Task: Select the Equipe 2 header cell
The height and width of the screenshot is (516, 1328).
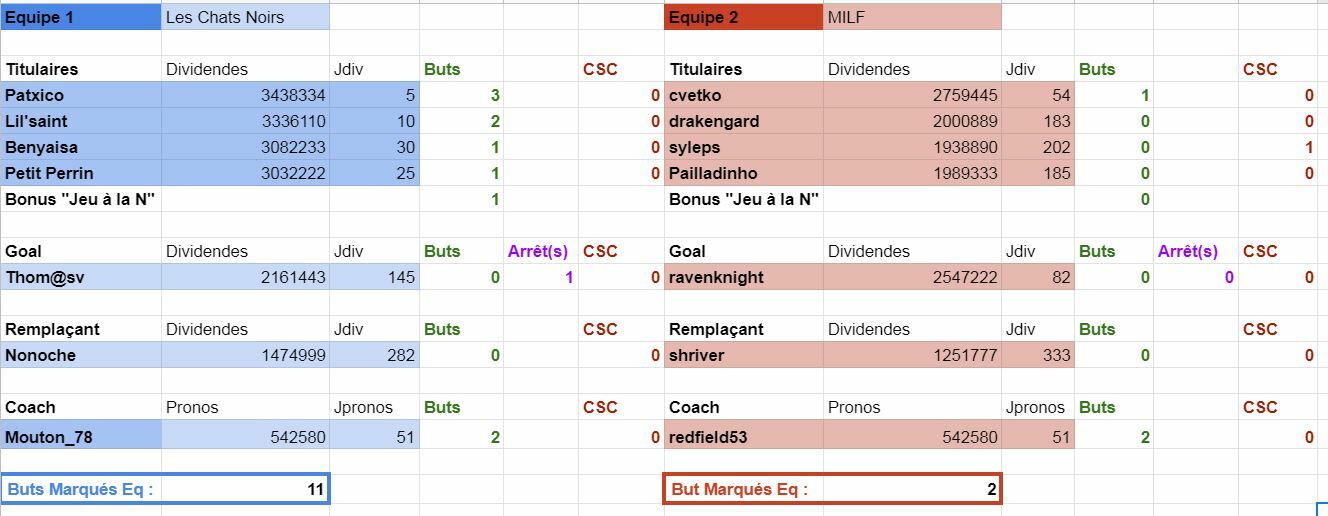Action: (743, 17)
